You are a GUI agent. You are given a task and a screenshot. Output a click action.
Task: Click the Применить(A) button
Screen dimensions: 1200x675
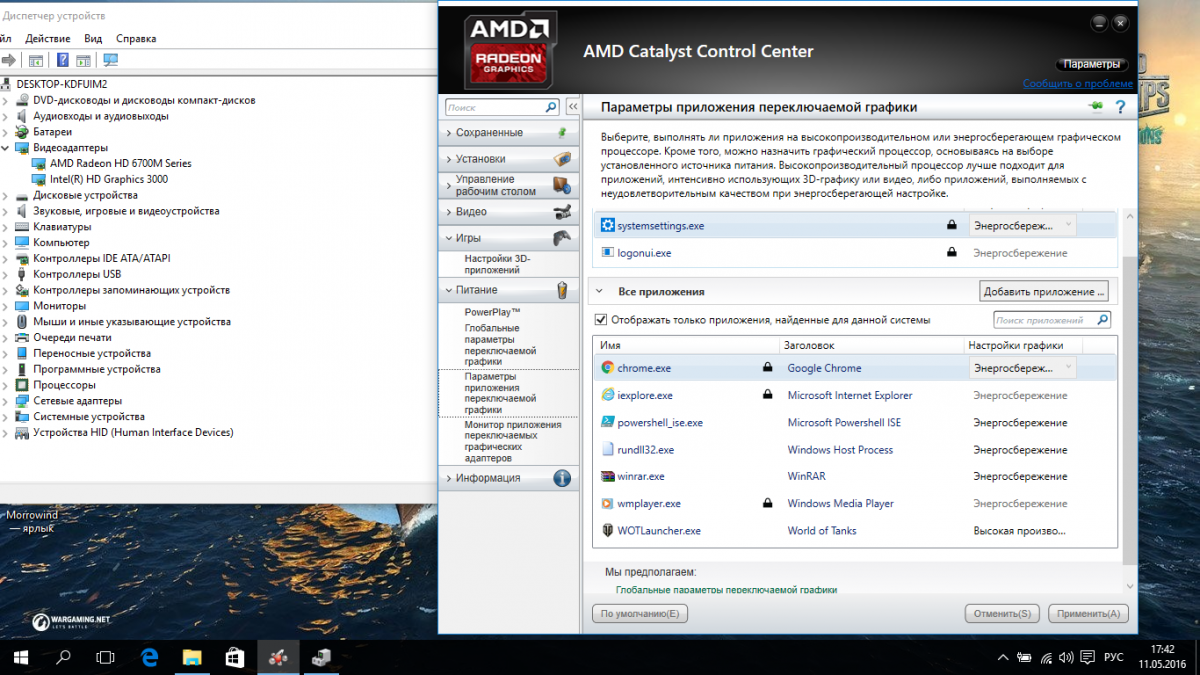click(x=1088, y=613)
